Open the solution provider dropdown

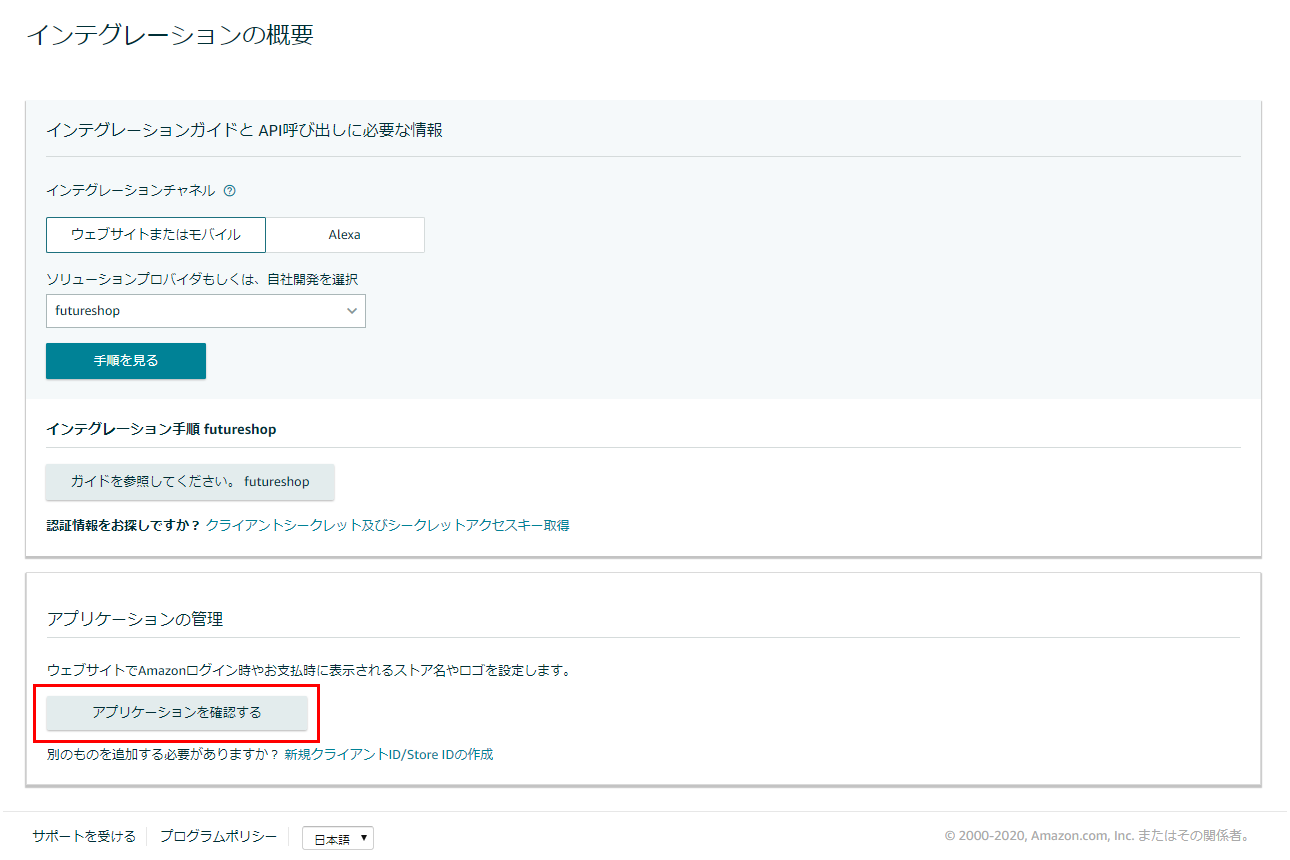point(205,311)
